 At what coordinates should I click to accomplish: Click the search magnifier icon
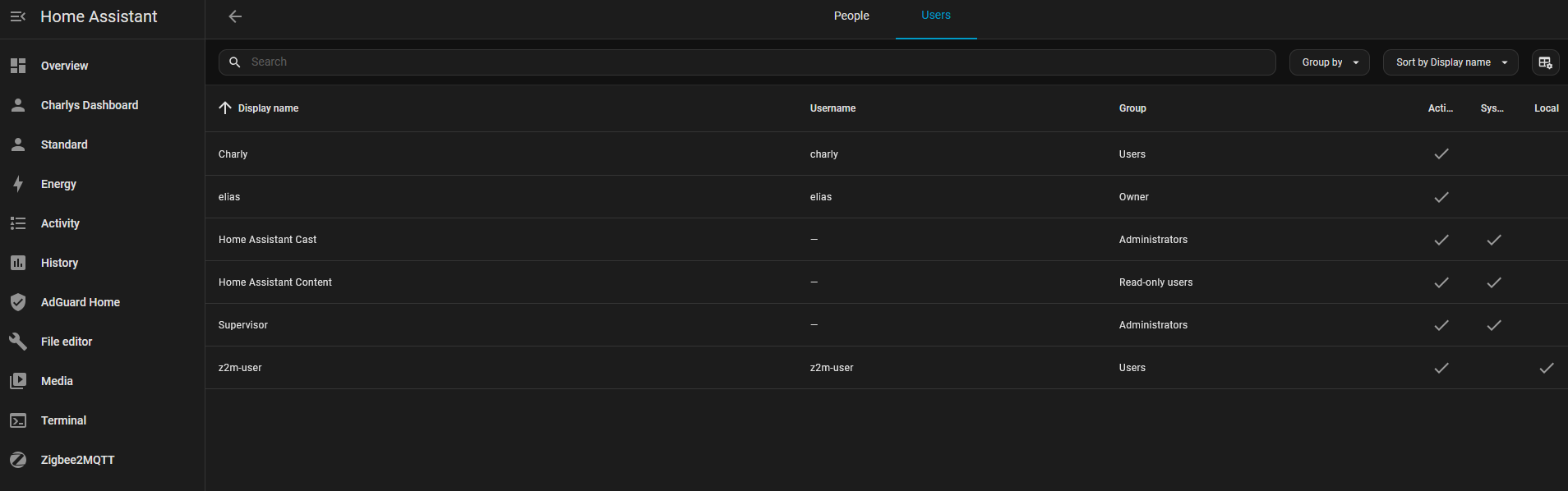[235, 62]
